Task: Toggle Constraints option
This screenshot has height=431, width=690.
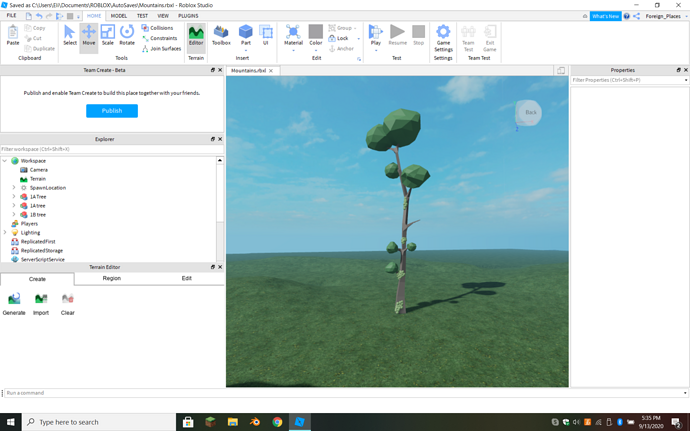Action: point(160,38)
